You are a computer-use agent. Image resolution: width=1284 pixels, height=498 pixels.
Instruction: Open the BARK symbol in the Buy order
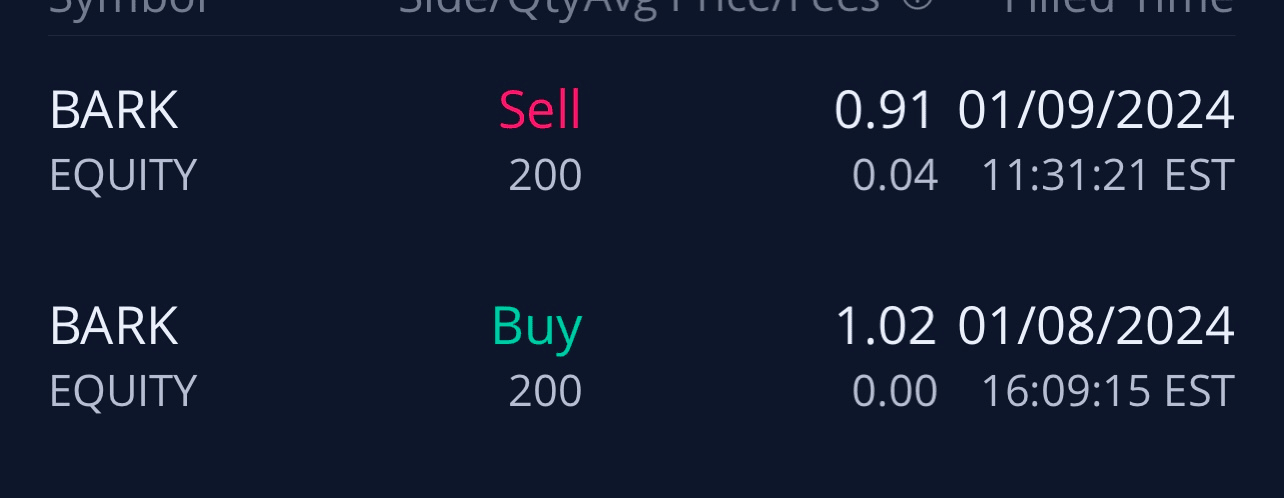click(x=113, y=326)
